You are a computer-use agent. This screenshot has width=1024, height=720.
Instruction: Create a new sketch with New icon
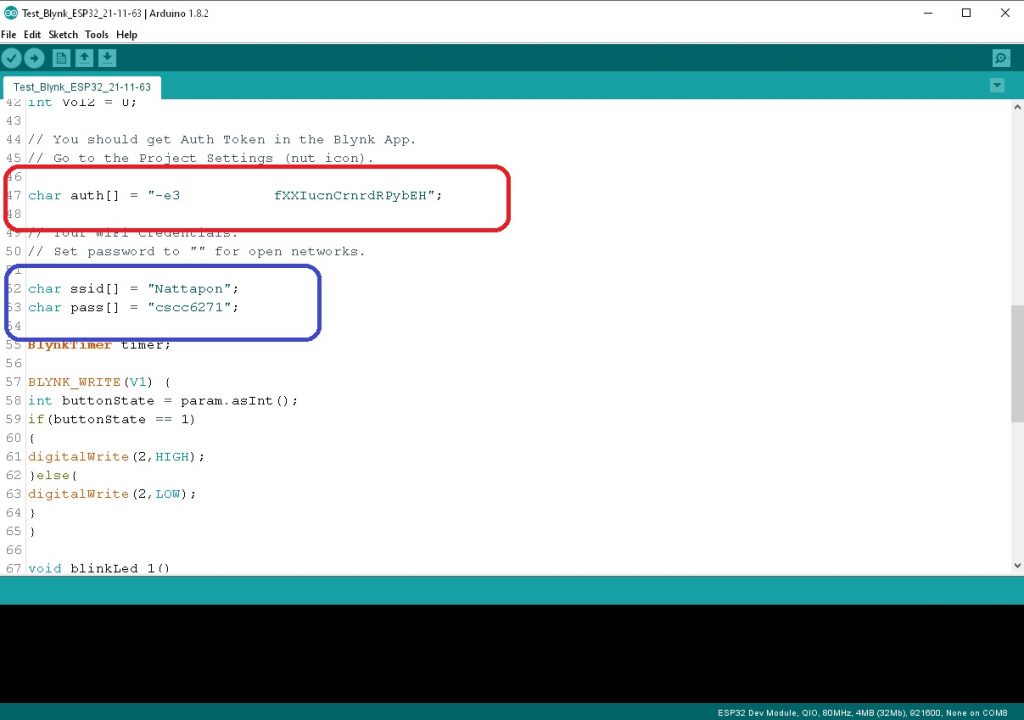pyautogui.click(x=61, y=58)
